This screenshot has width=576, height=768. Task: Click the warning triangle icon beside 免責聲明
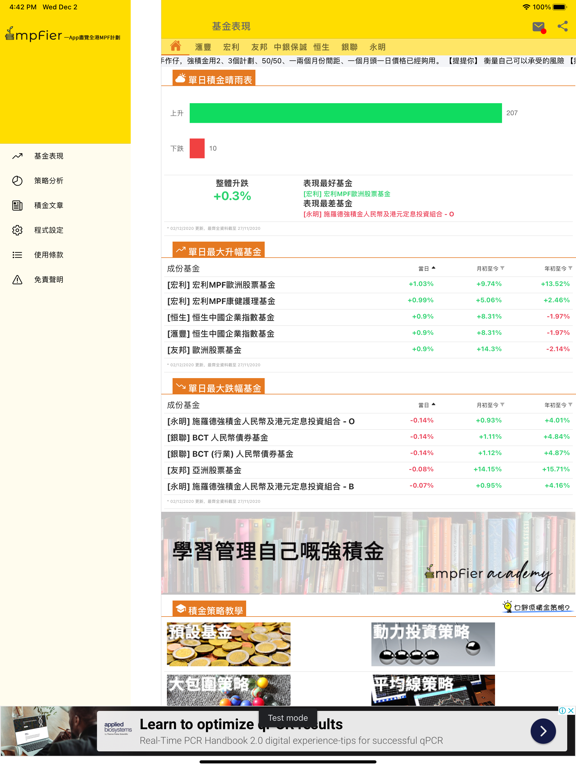17,280
